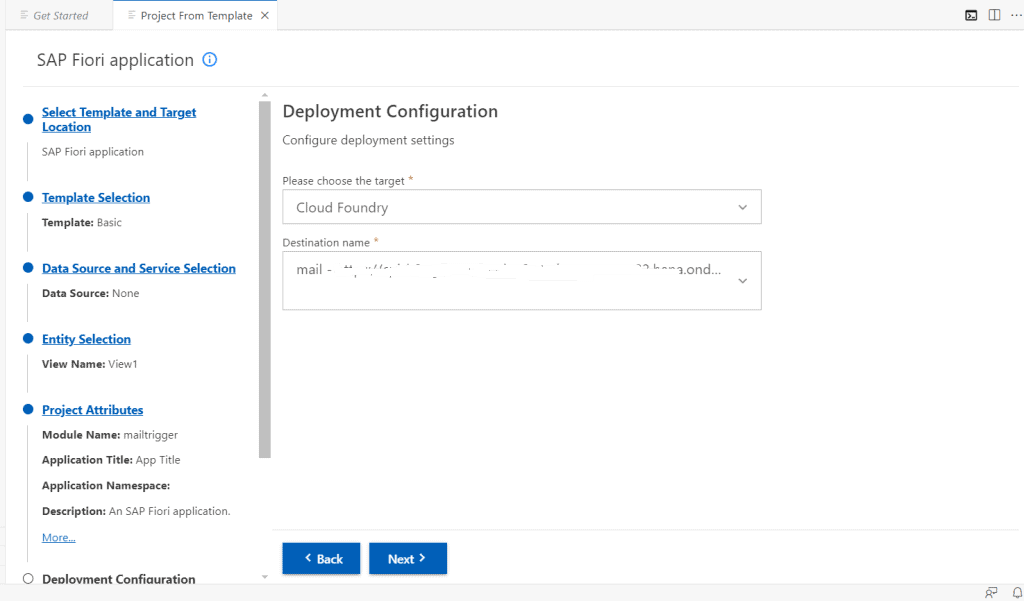Click the SAP Fiori application page title
Screen dimensions: 1024x601
[x=115, y=60]
